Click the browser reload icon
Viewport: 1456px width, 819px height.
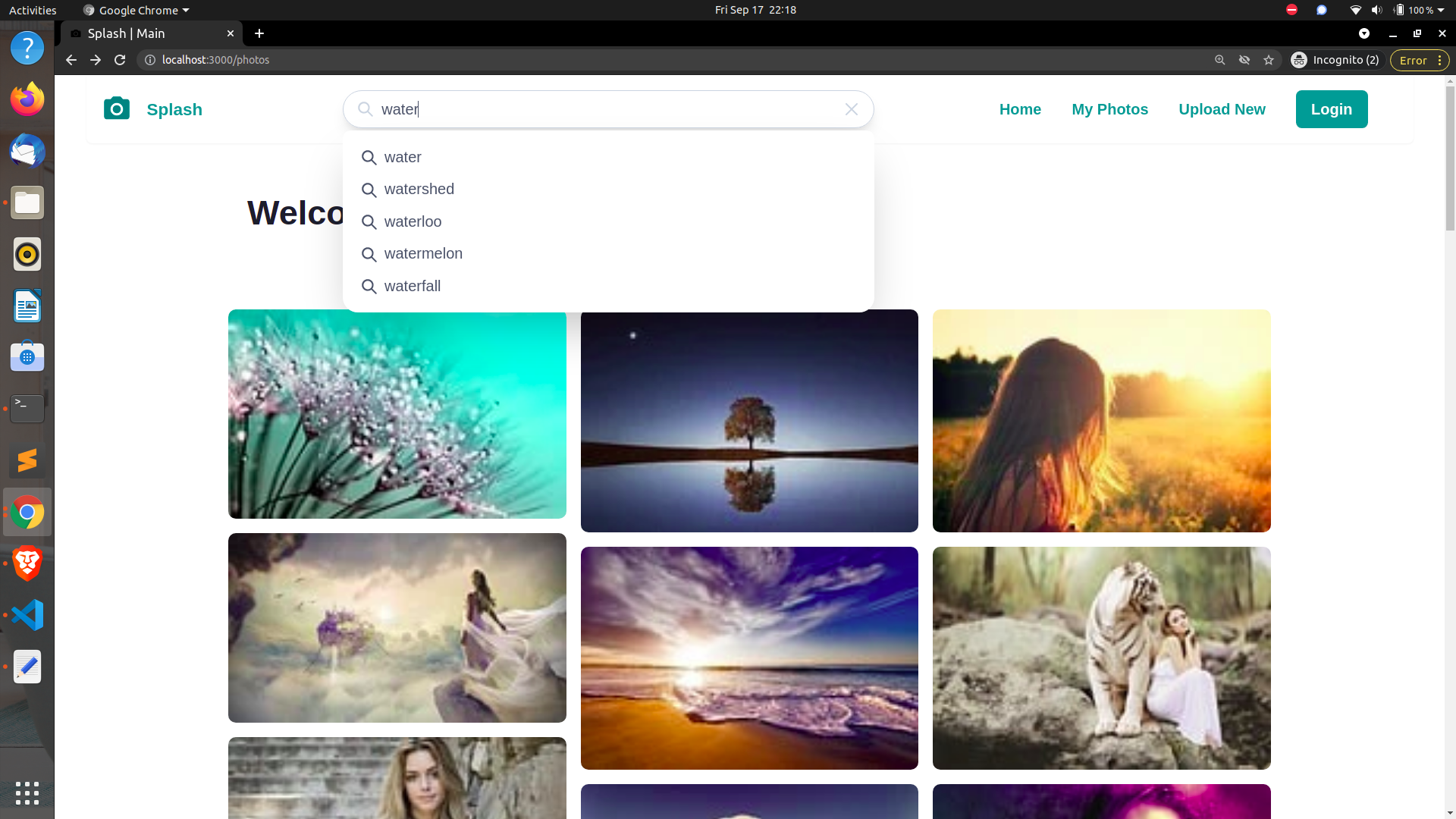(120, 60)
